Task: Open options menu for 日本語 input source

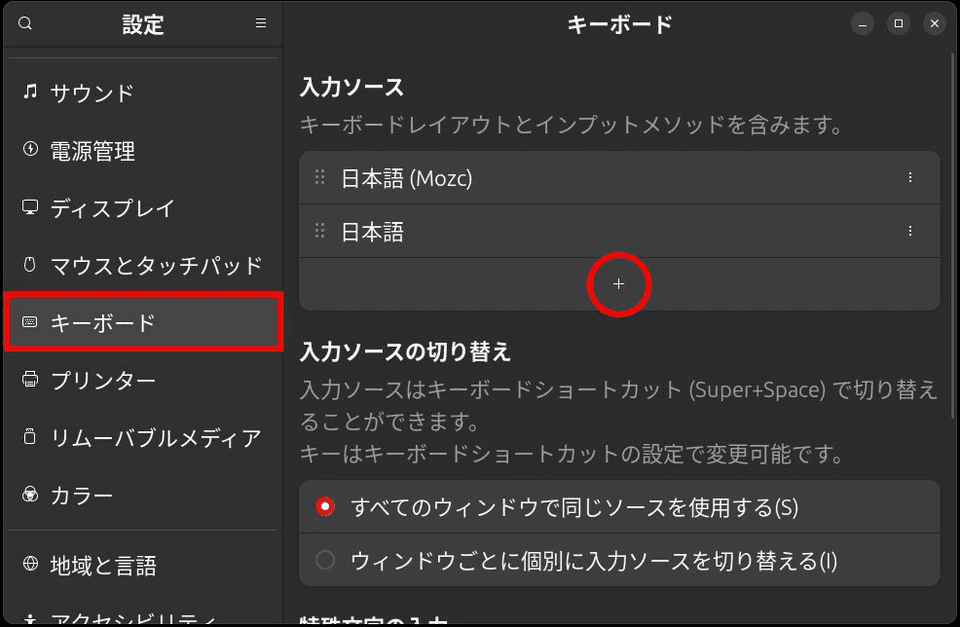Action: (911, 230)
